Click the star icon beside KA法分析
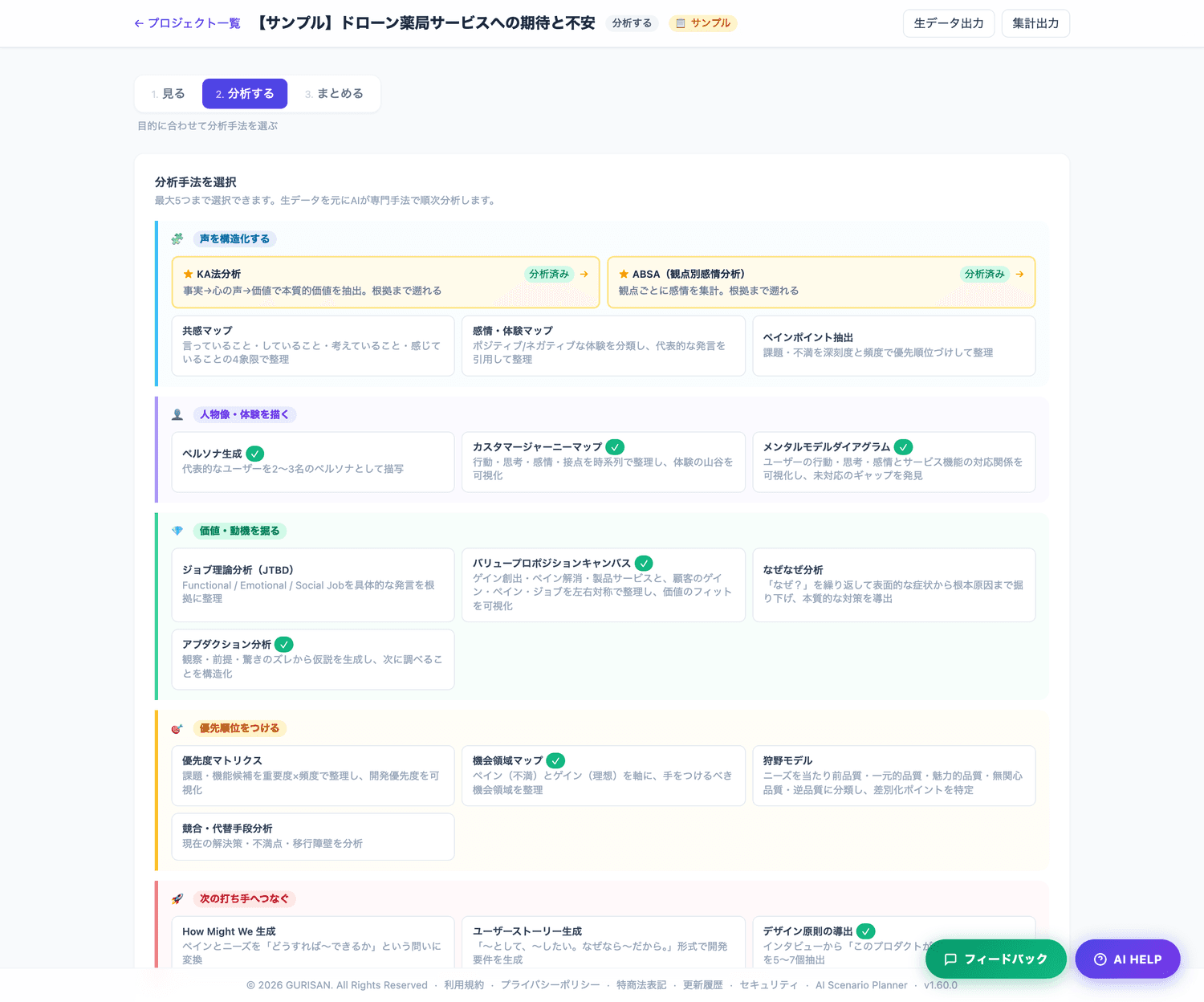This screenshot has width=1204, height=1002. (188, 274)
